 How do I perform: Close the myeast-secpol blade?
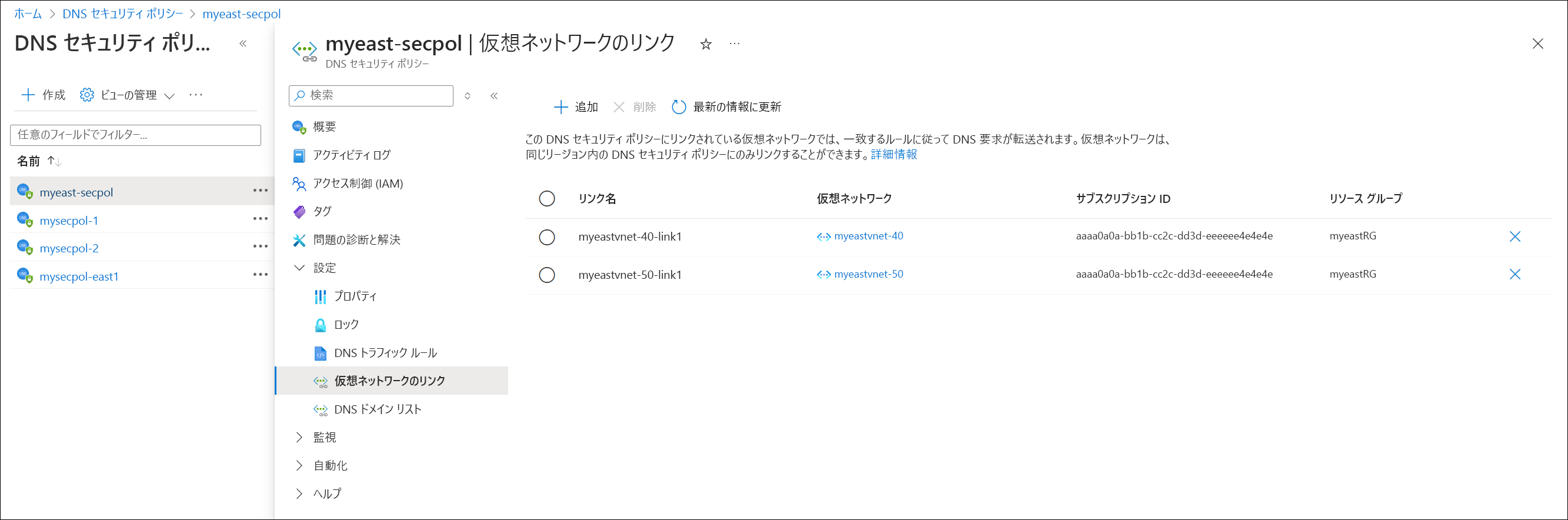[x=1537, y=44]
